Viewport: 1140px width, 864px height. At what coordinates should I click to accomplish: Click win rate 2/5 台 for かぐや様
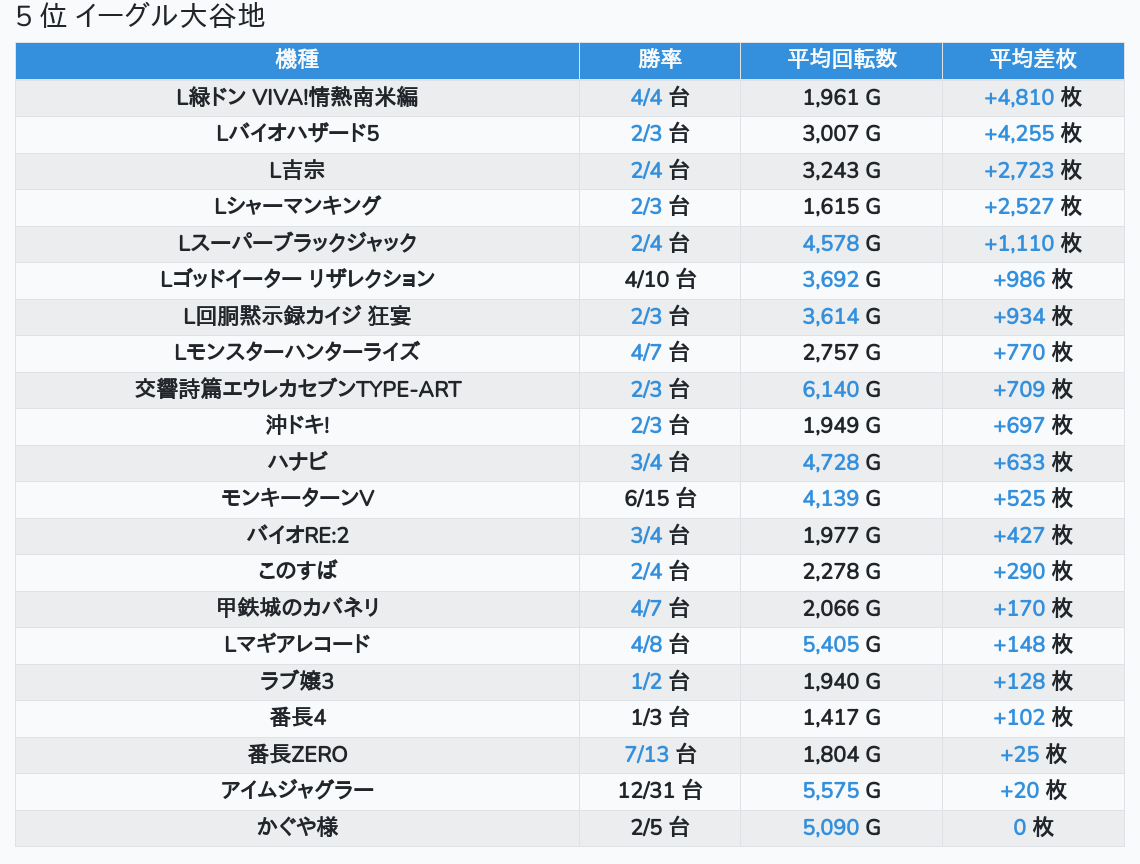point(659,827)
